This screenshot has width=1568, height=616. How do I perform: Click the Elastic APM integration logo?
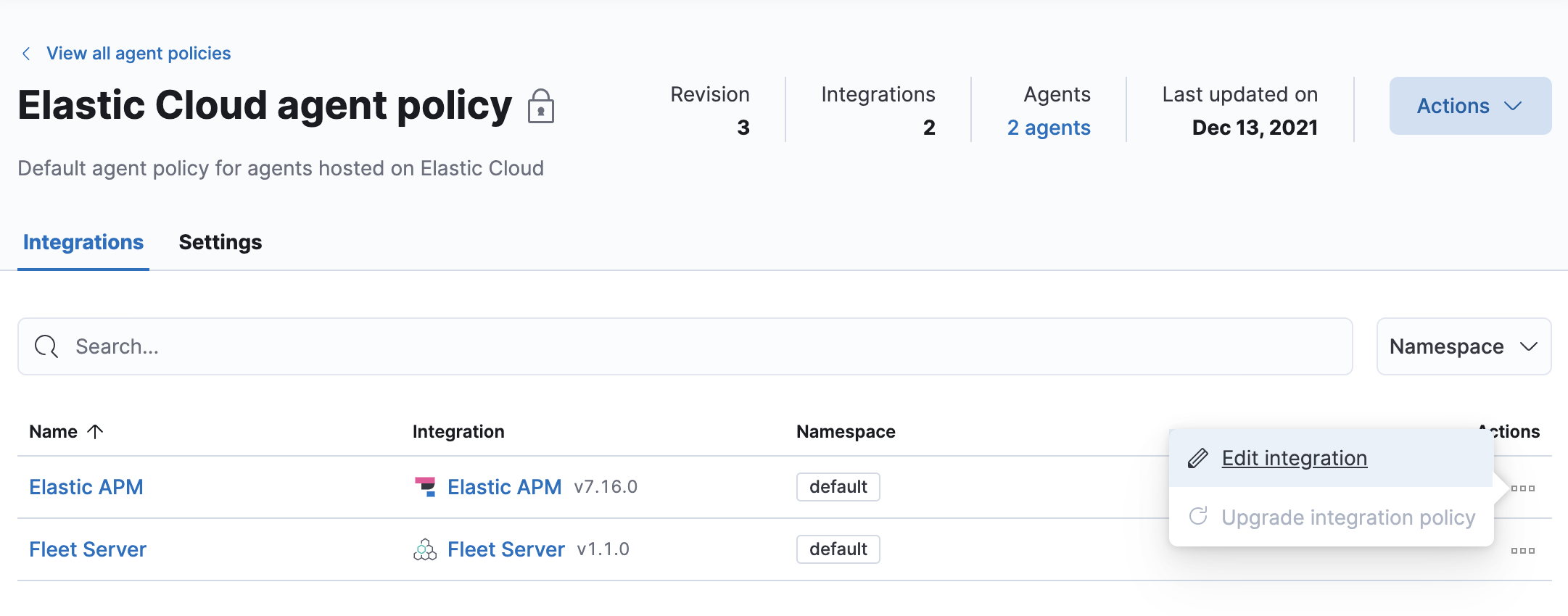pos(425,487)
